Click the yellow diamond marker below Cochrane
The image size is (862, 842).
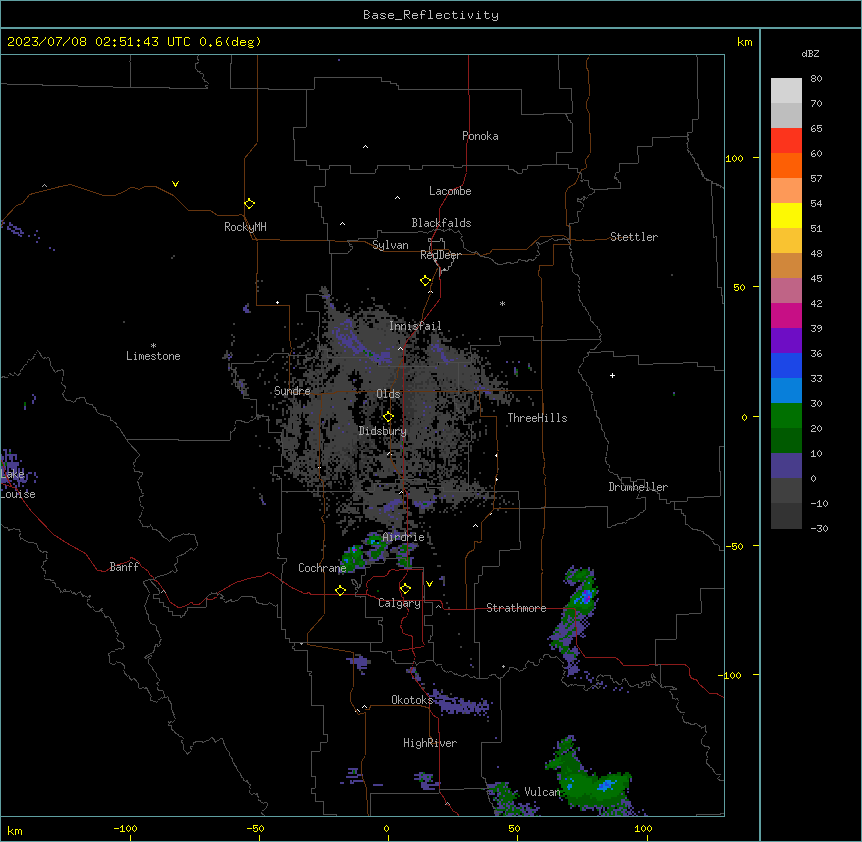340,590
